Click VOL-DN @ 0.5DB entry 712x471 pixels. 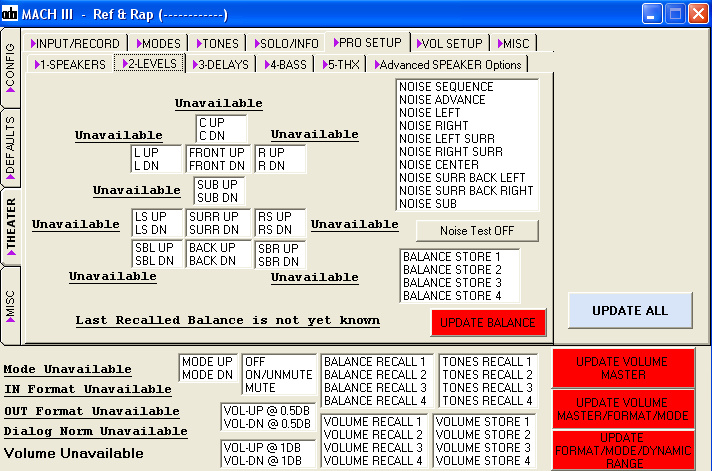(267, 424)
